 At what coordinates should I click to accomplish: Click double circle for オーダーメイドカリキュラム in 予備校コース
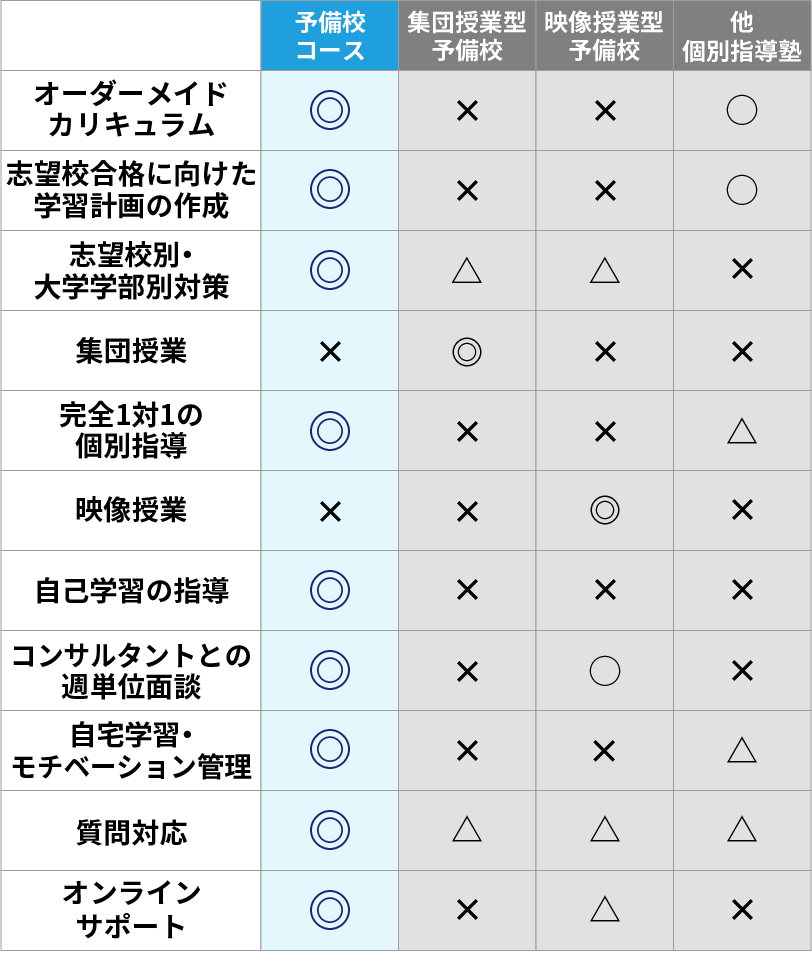click(330, 110)
